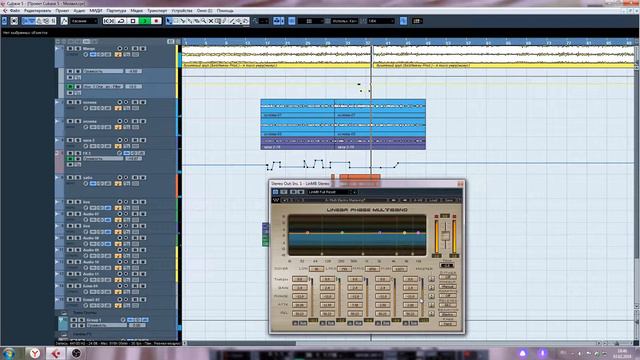Image resolution: width=640 pixels, height=360 pixels.
Task: Mute the Audio 07 track
Action: click(x=70, y=214)
